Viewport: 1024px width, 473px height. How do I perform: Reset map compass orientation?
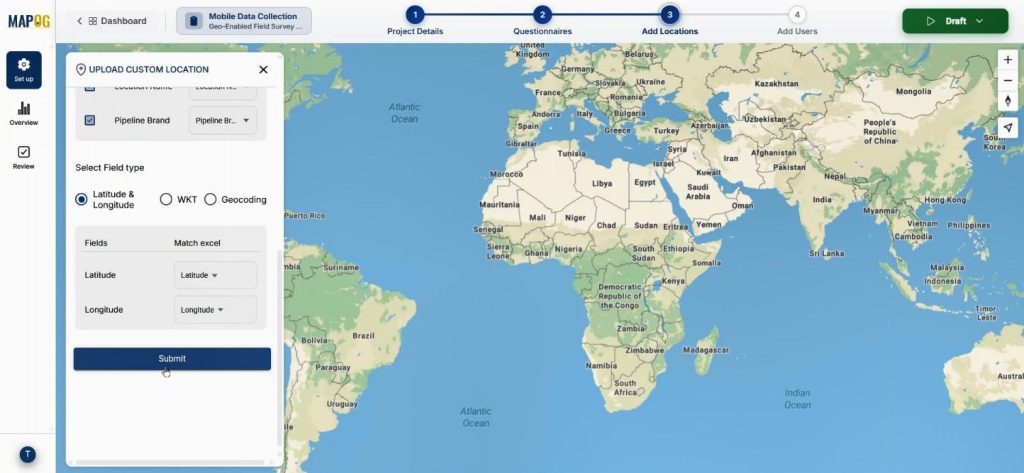[x=1008, y=101]
